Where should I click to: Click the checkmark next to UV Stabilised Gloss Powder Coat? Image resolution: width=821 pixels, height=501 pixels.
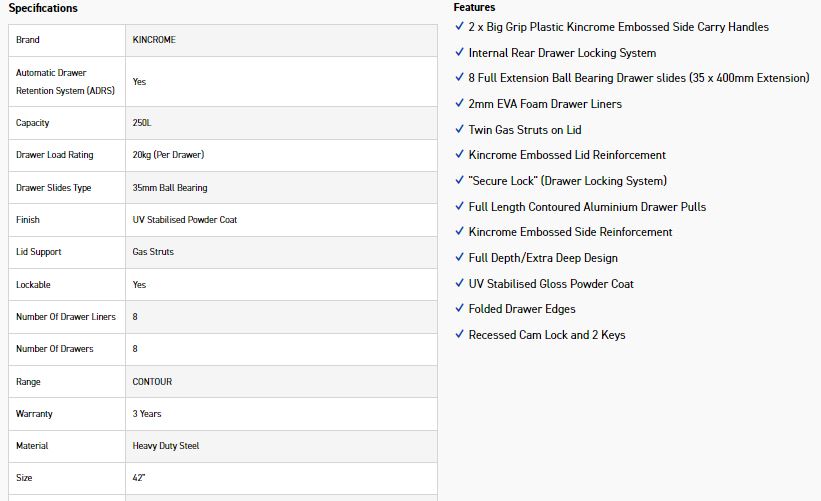tap(459, 283)
